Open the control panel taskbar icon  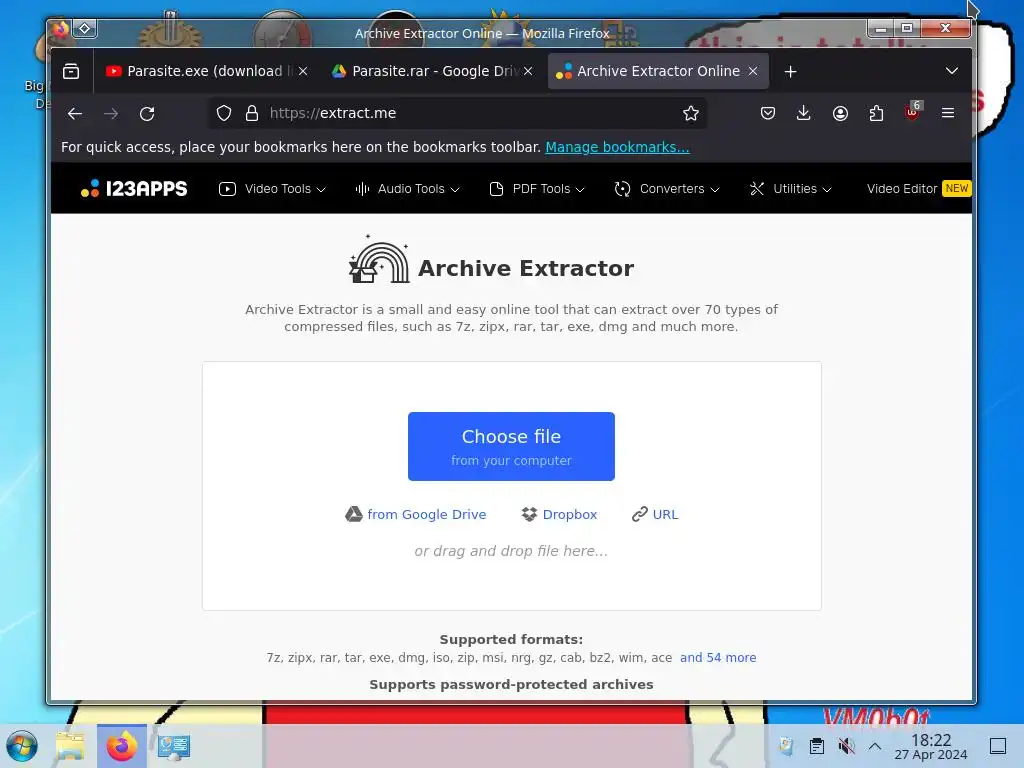(174, 746)
